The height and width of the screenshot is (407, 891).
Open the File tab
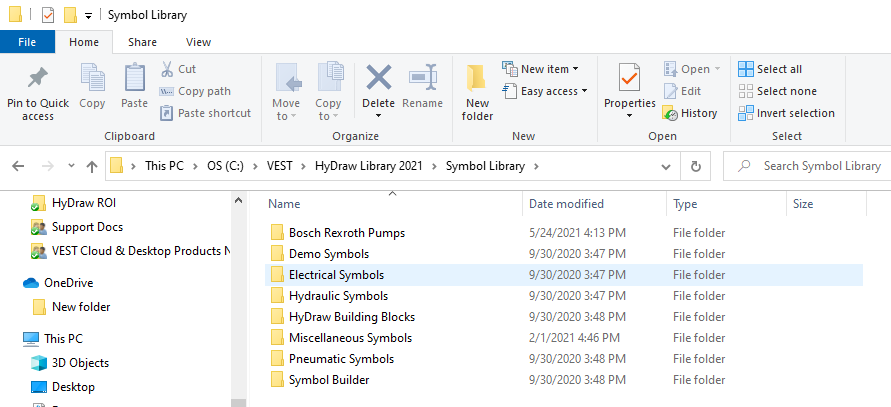point(27,42)
